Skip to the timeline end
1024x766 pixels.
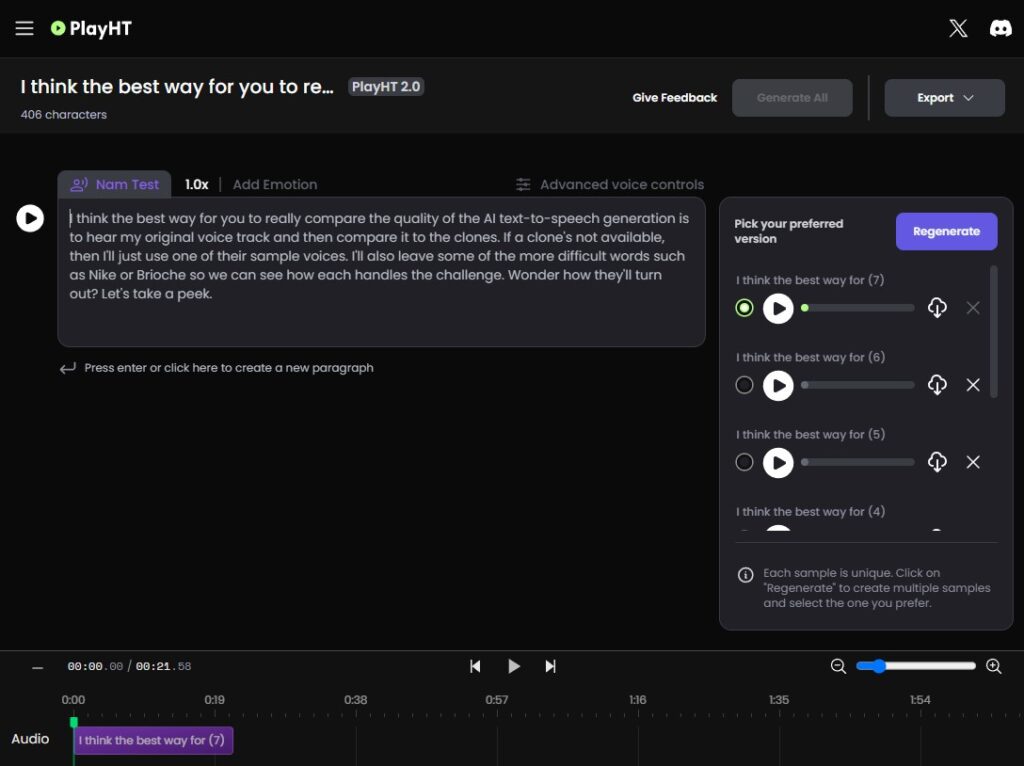click(551, 666)
